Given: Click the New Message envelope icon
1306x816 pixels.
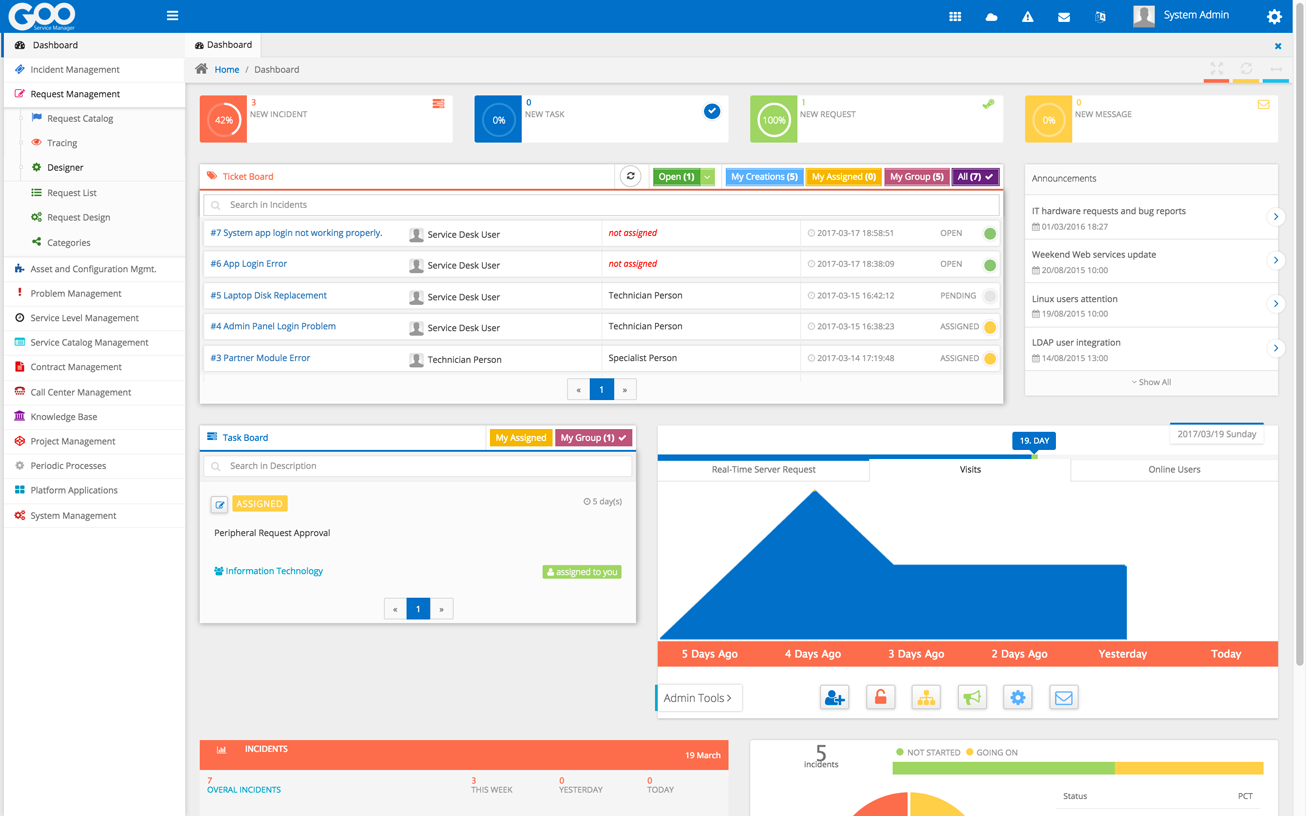Looking at the screenshot, I should pyautogui.click(x=1263, y=104).
